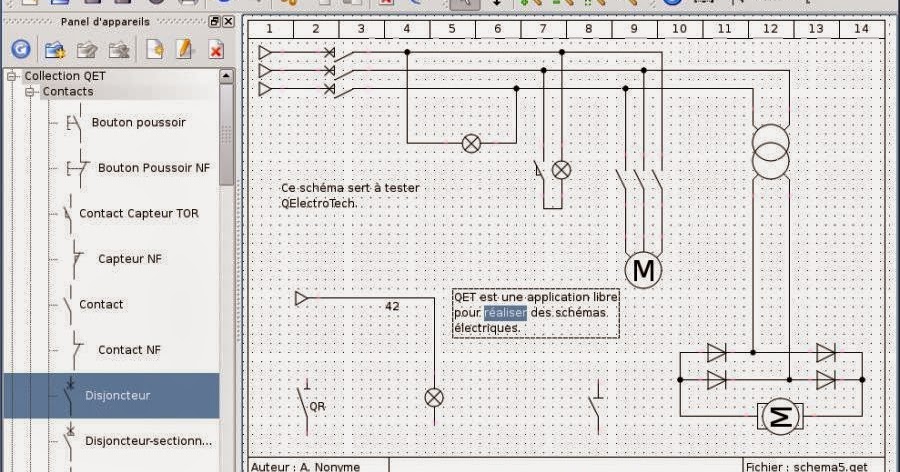Select the Disjoncteur-sectionn... element
The height and width of the screenshot is (472, 900).
(148, 441)
